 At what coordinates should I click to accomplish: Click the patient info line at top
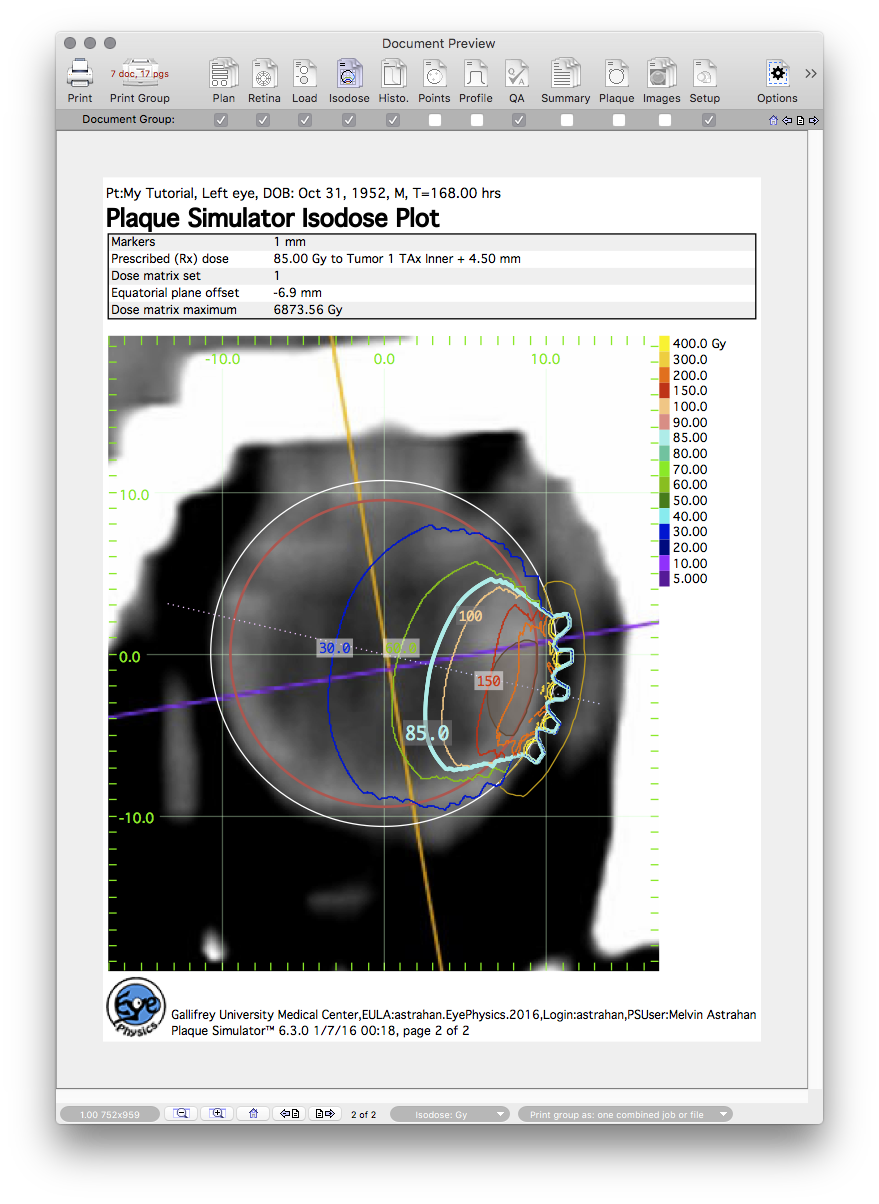[306, 193]
